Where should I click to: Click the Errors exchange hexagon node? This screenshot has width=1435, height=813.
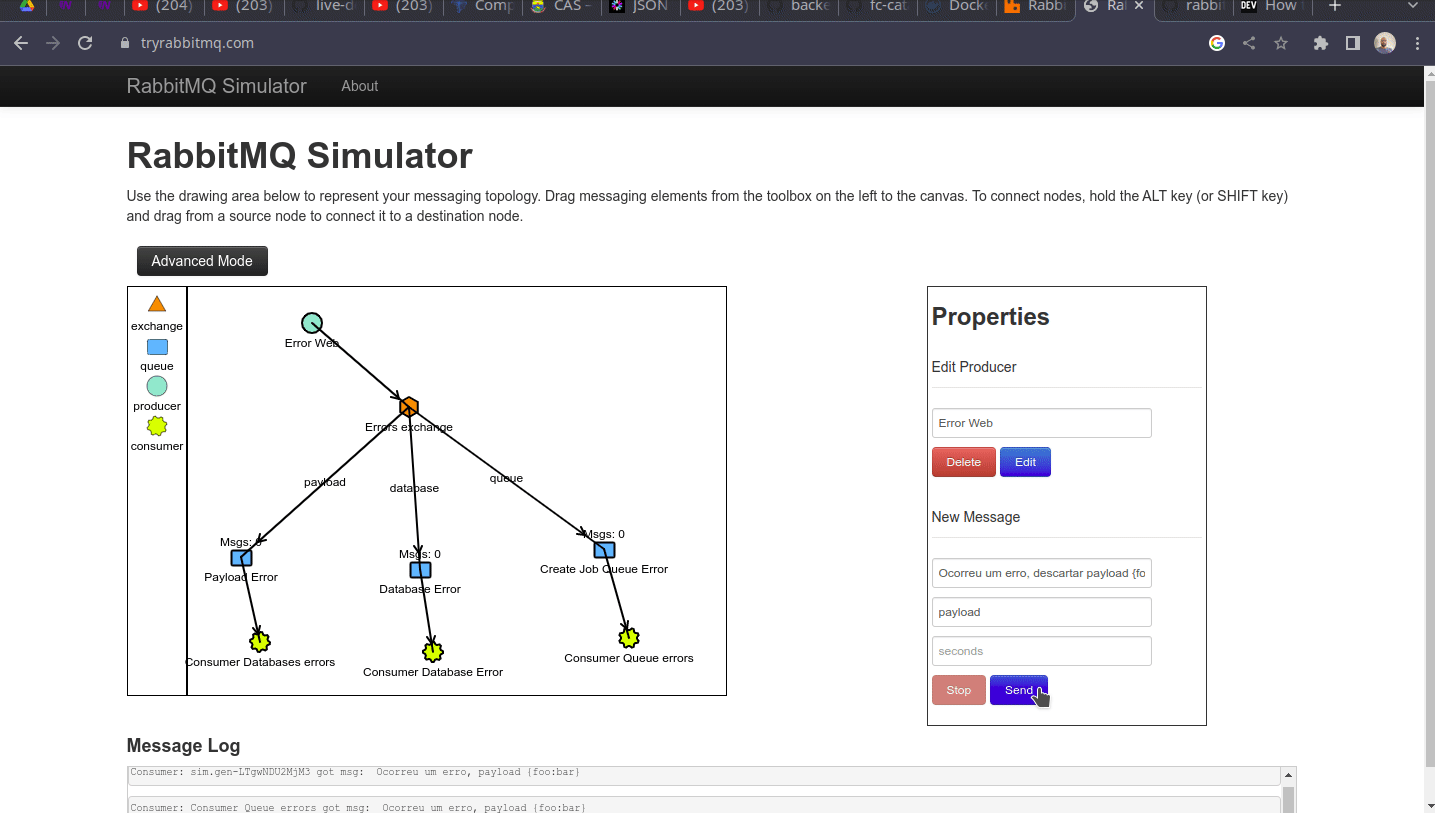point(409,407)
